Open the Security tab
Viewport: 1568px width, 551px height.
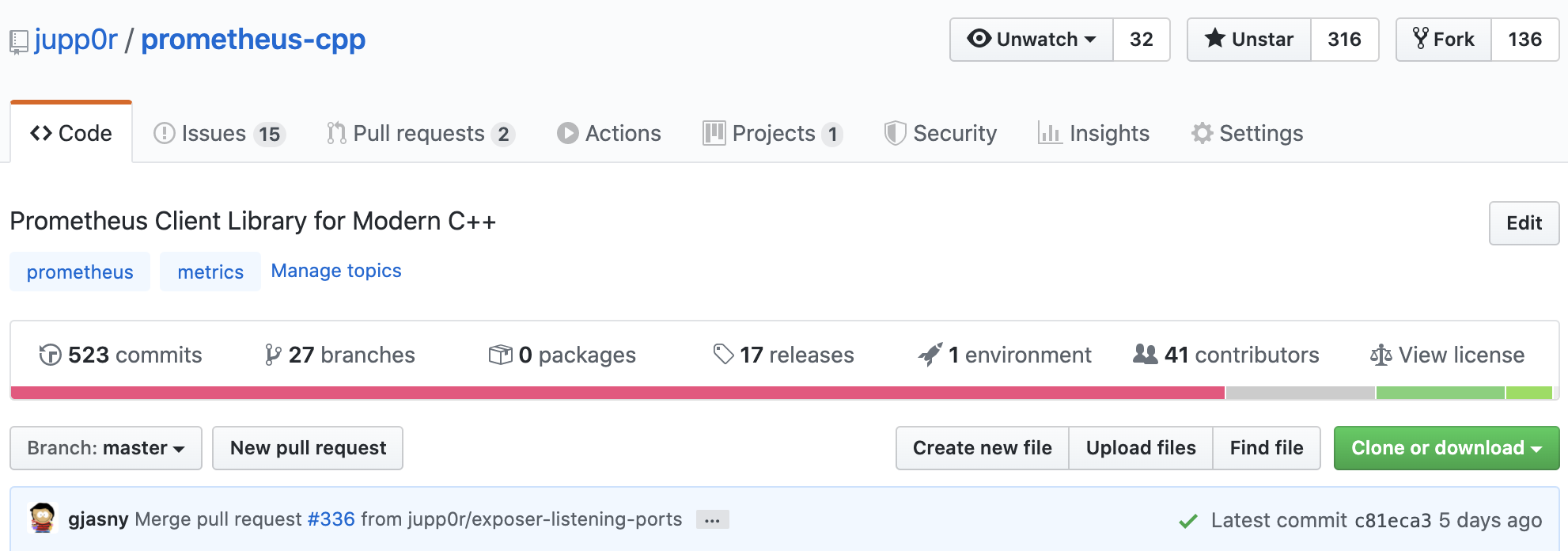(941, 133)
